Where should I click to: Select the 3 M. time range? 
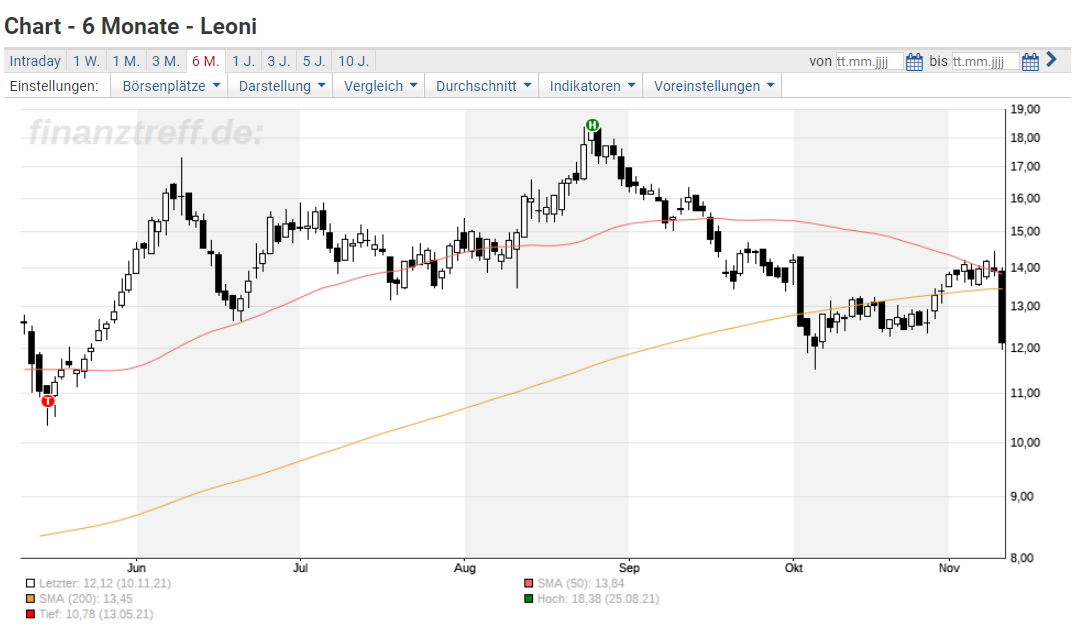coord(166,61)
